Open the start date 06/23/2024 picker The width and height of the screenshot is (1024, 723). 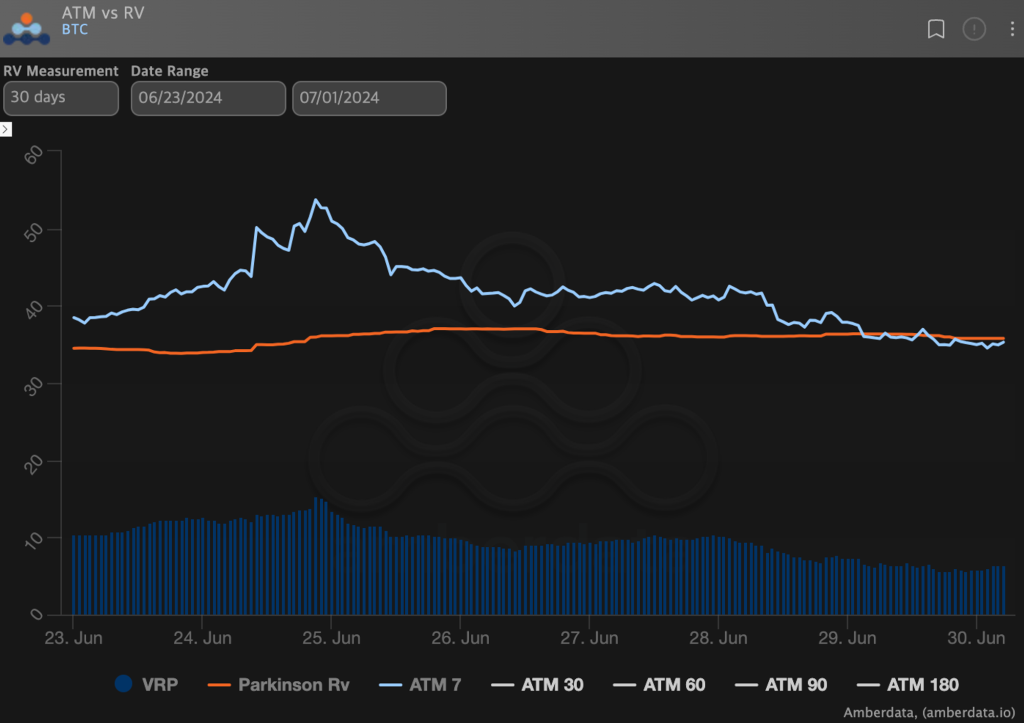208,99
